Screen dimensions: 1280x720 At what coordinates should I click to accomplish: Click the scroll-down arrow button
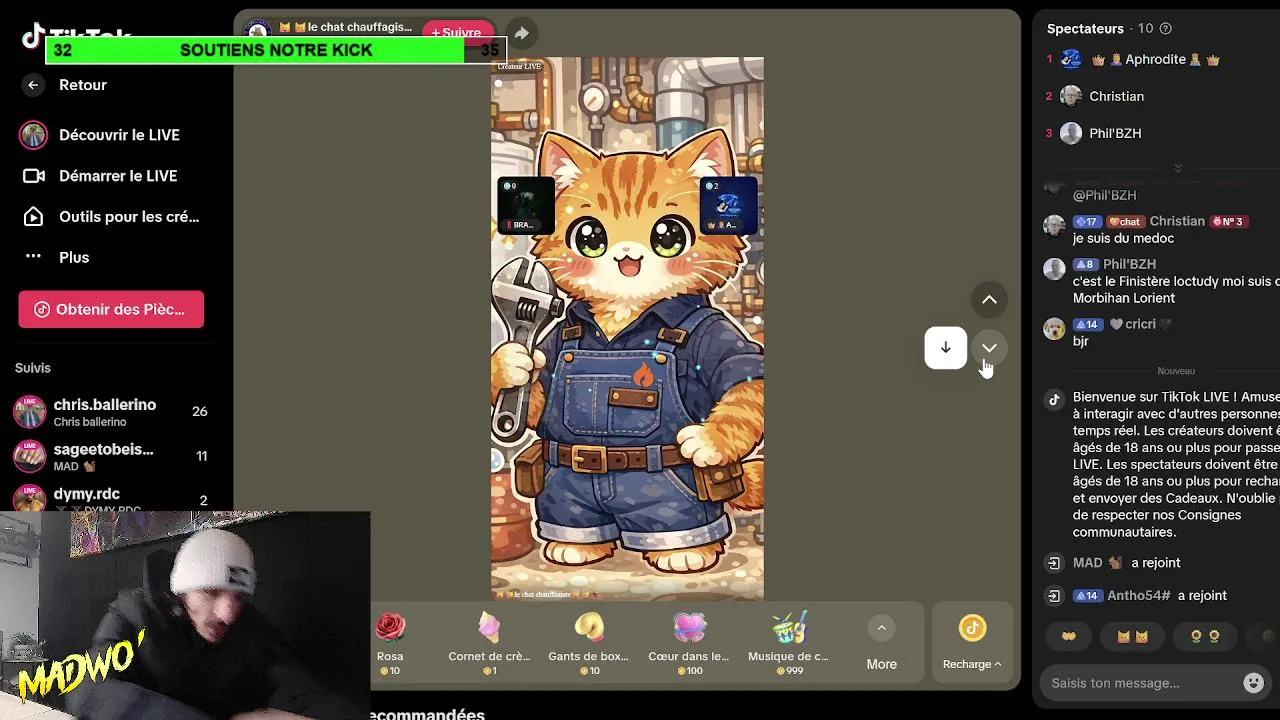[945, 347]
